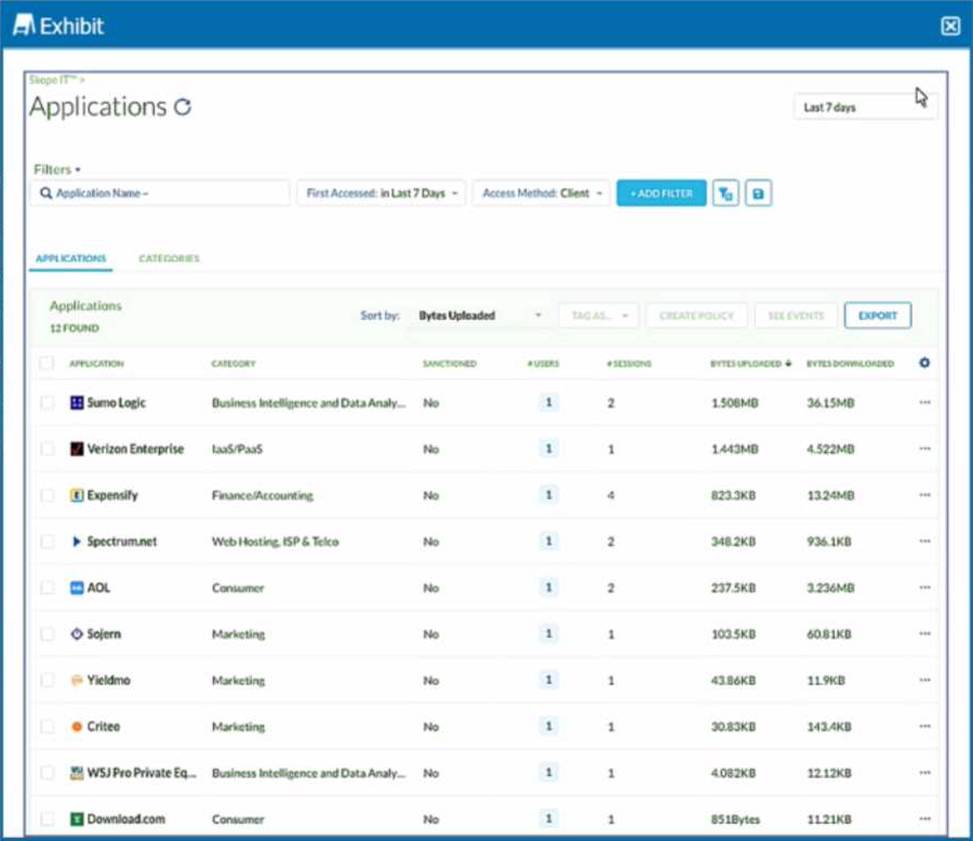Viewport: 973px width, 841px height.
Task: Sort by Bytes Uploaded column header
Action: tap(750, 364)
